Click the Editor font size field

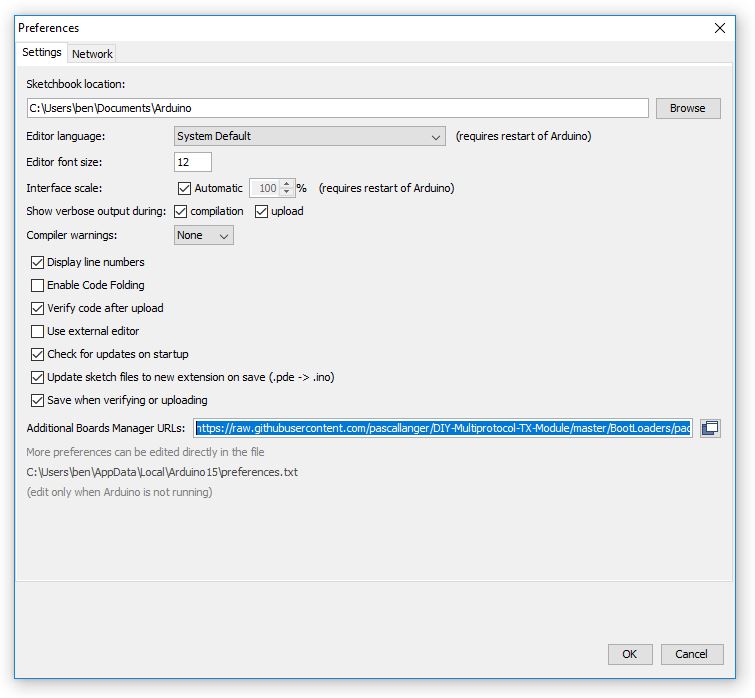pyautogui.click(x=193, y=162)
